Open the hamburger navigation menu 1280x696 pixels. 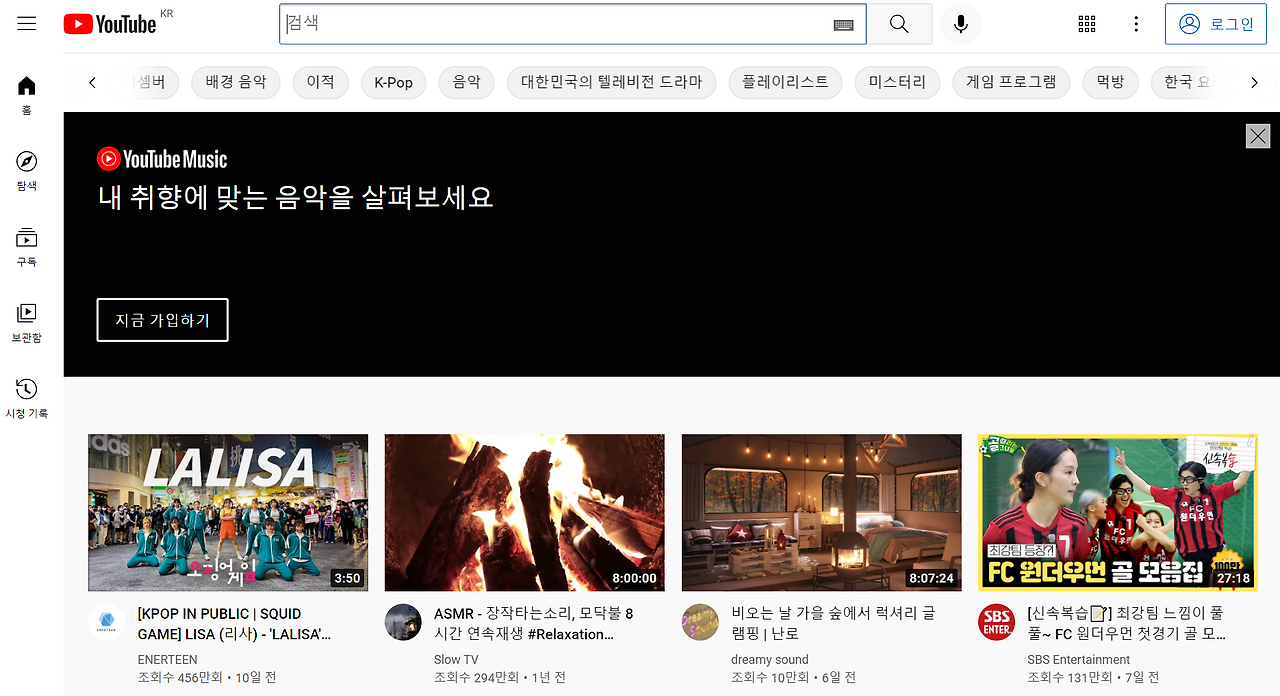click(26, 22)
